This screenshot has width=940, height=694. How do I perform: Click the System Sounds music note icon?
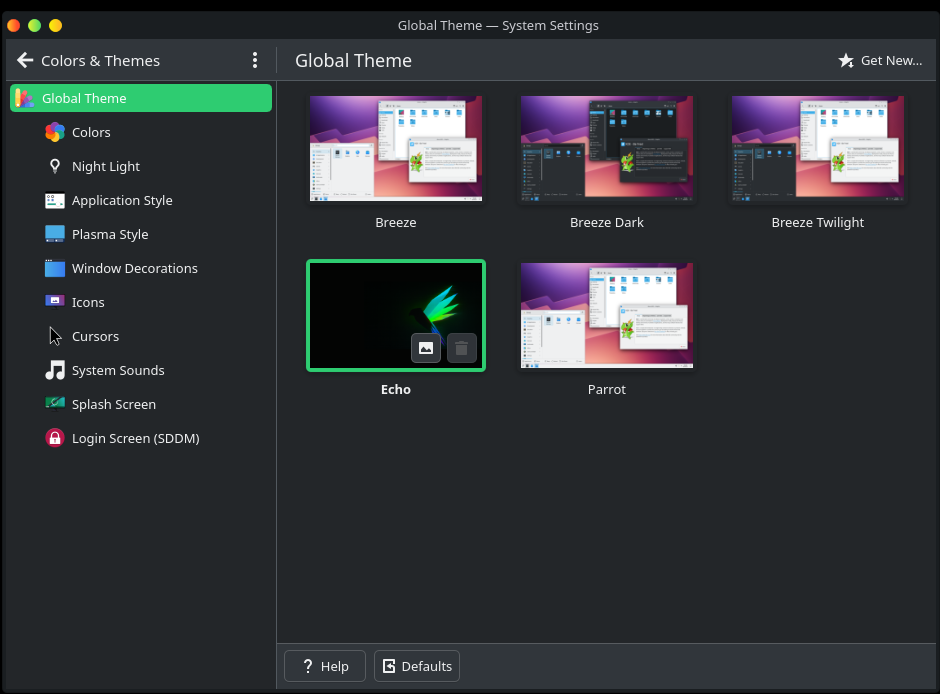coord(55,370)
